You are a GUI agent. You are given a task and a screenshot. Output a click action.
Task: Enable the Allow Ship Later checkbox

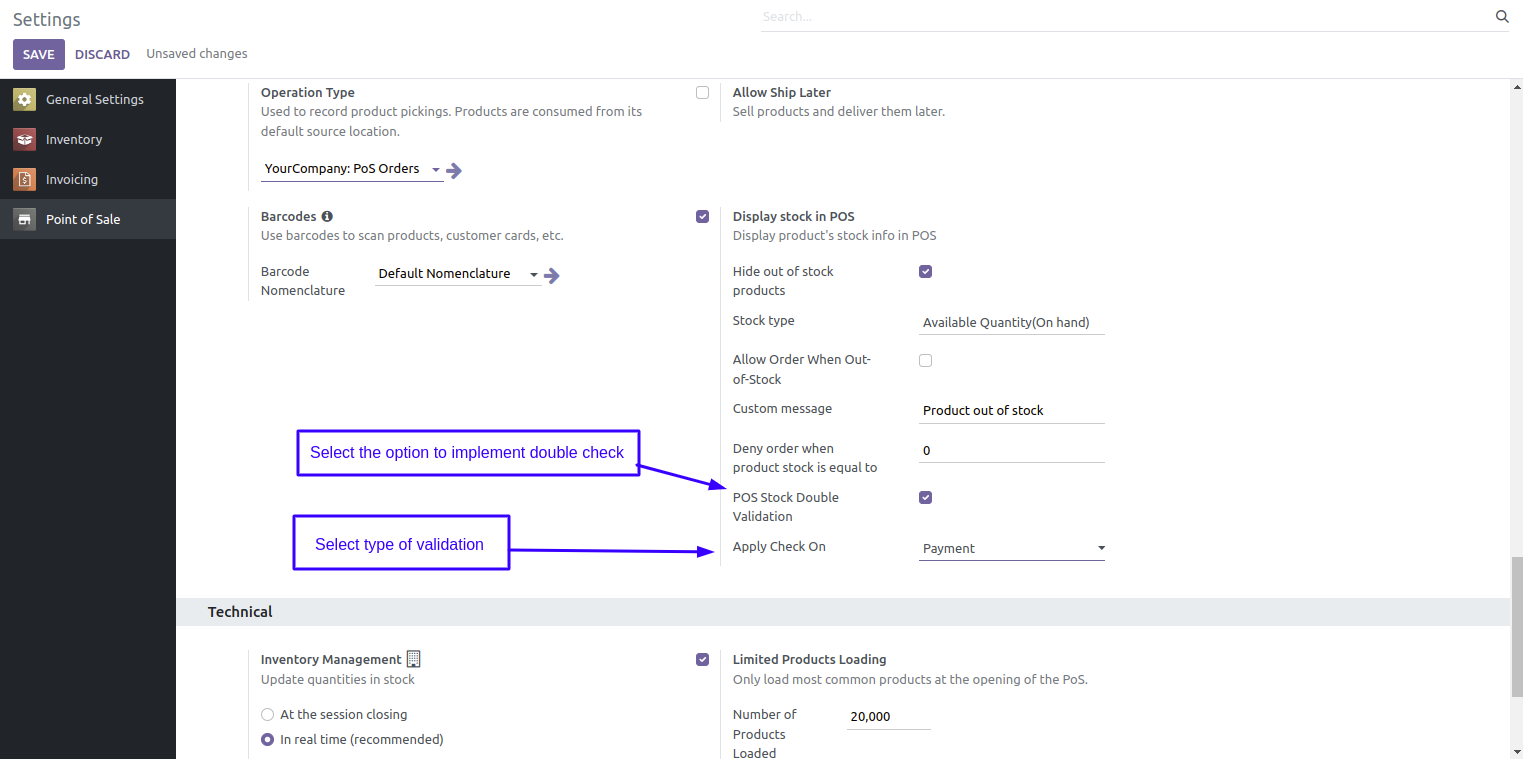pyautogui.click(x=702, y=92)
